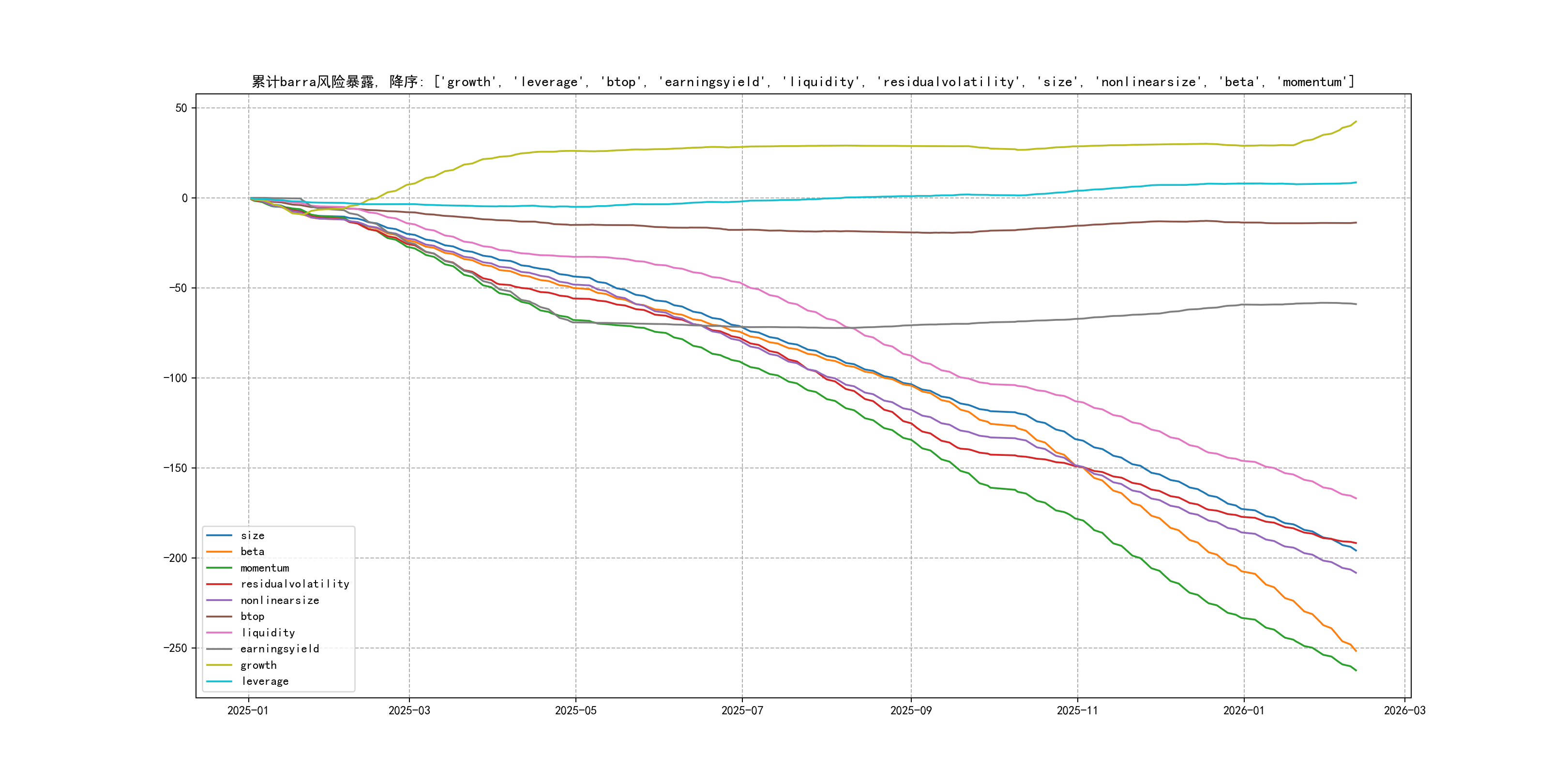This screenshot has height=784, width=1568.
Task: Click the 2025-05 x-axis tick label
Action: coord(575,710)
